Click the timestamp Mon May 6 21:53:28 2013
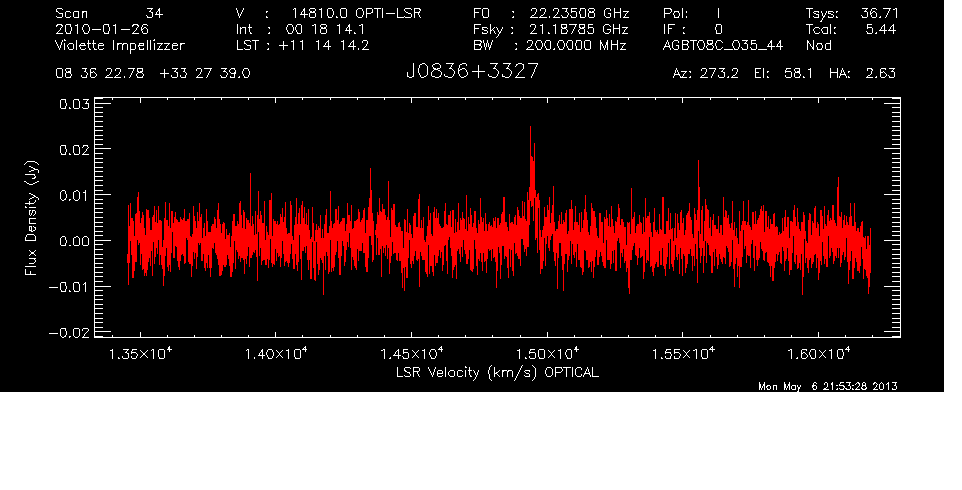962x490 pixels. [828, 386]
